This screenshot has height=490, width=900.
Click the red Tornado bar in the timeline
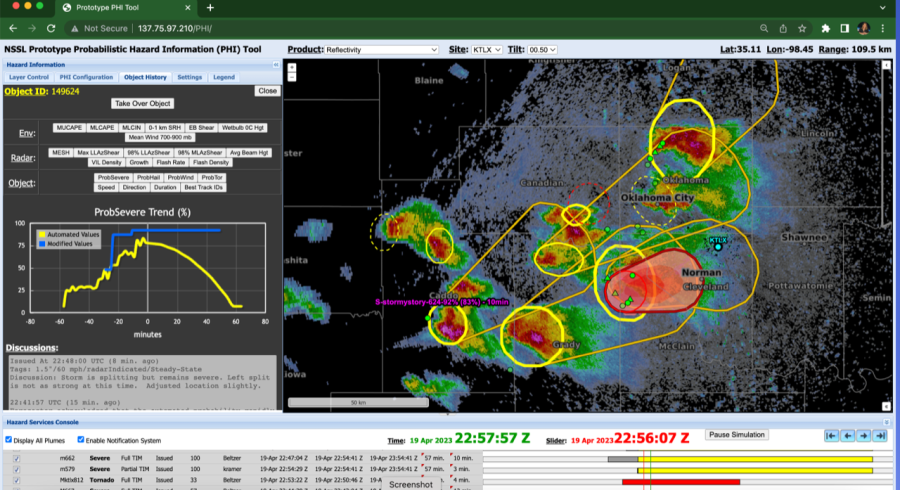[x=690, y=481]
